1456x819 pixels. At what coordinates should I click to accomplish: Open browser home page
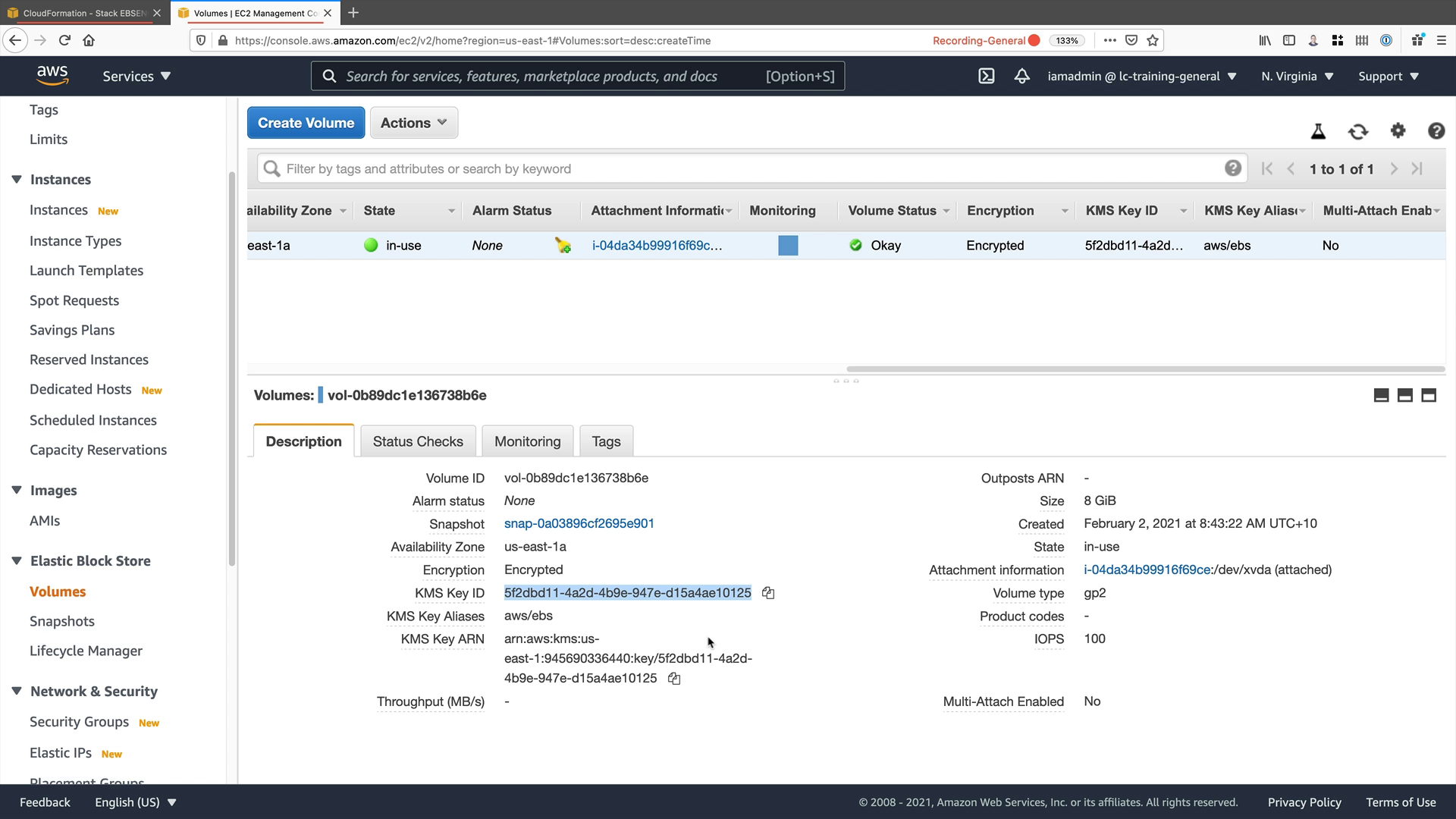click(89, 40)
